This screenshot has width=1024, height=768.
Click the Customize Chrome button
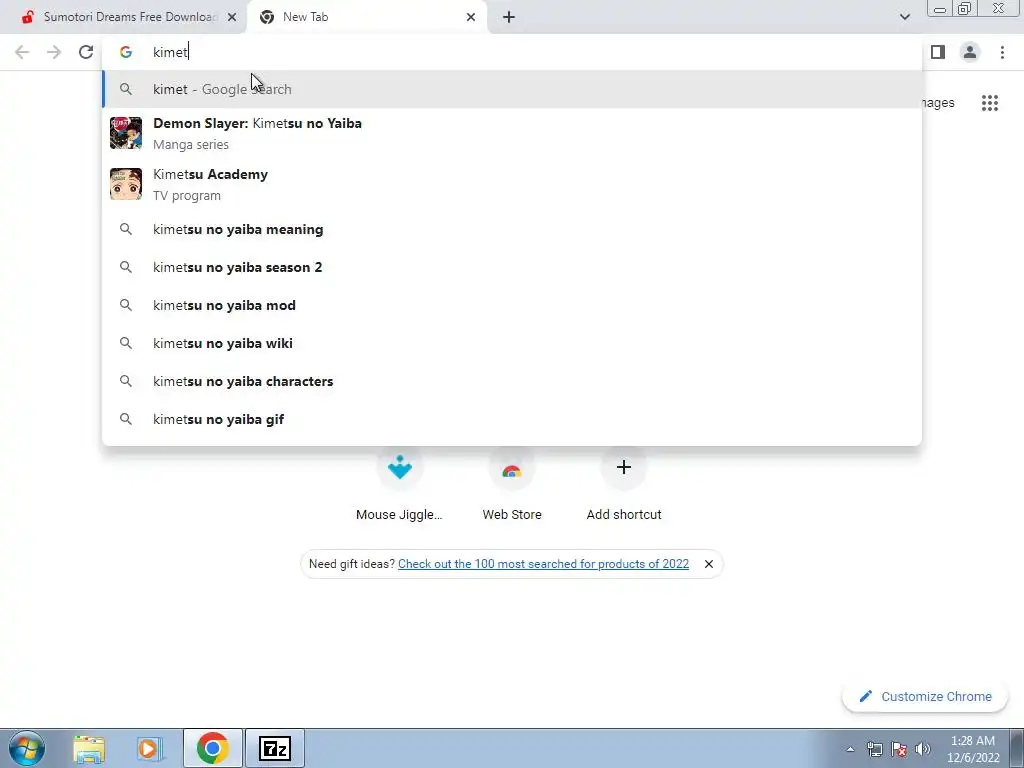(x=925, y=696)
